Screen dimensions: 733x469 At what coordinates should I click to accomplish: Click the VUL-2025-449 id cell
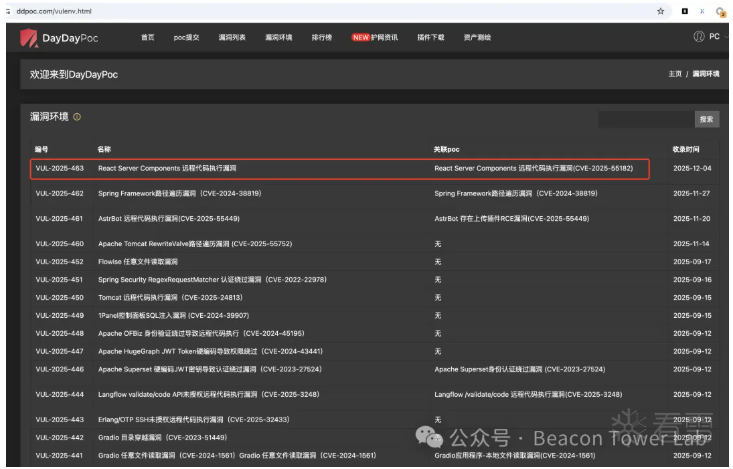coord(59,316)
